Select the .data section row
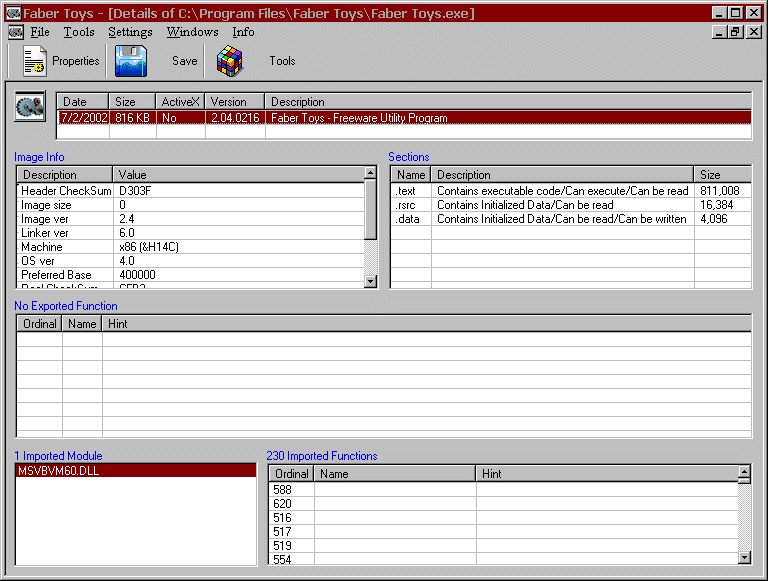Image resolution: width=768 pixels, height=581 pixels. coord(571,219)
